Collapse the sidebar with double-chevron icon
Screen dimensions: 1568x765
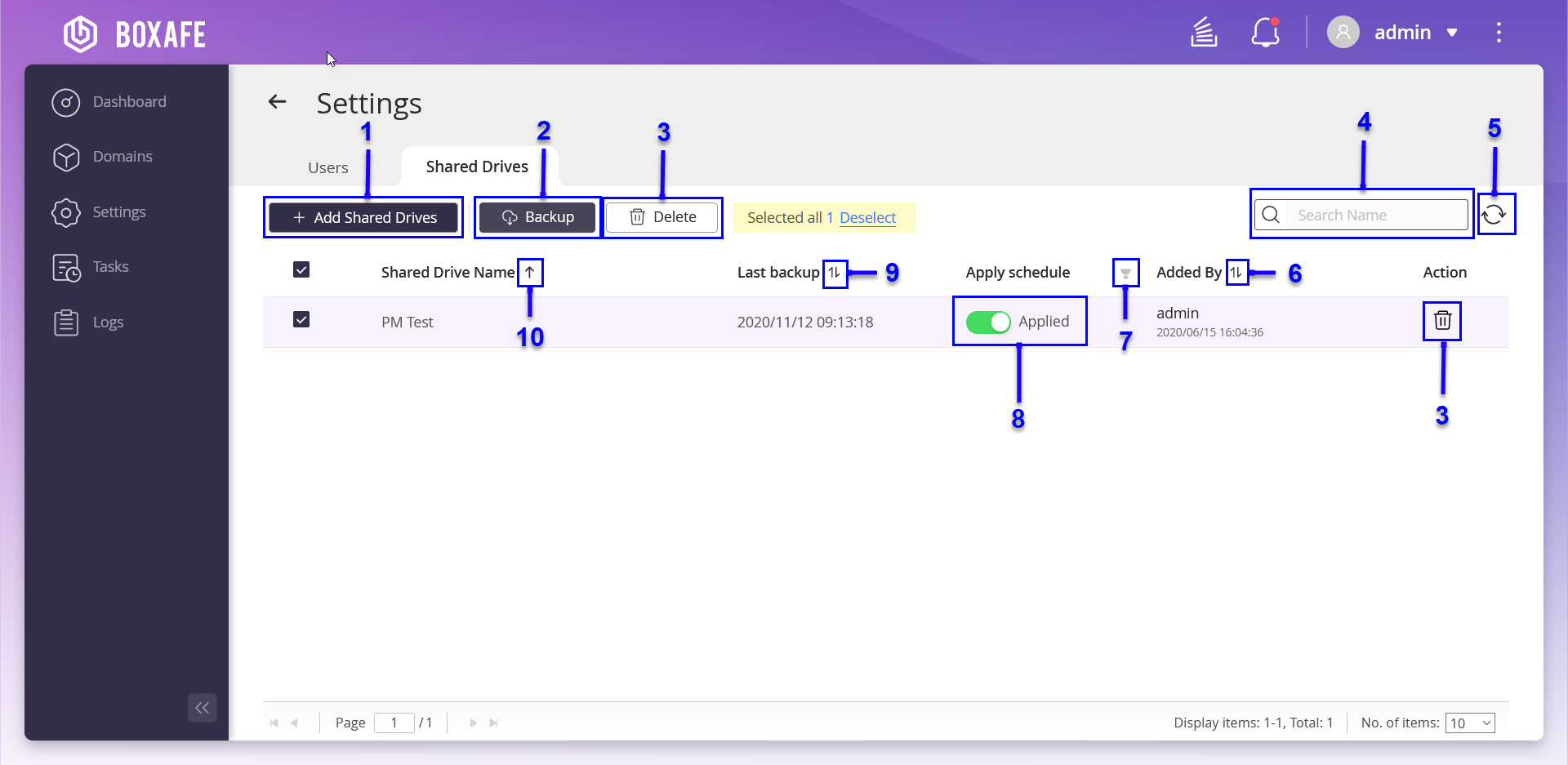point(202,708)
